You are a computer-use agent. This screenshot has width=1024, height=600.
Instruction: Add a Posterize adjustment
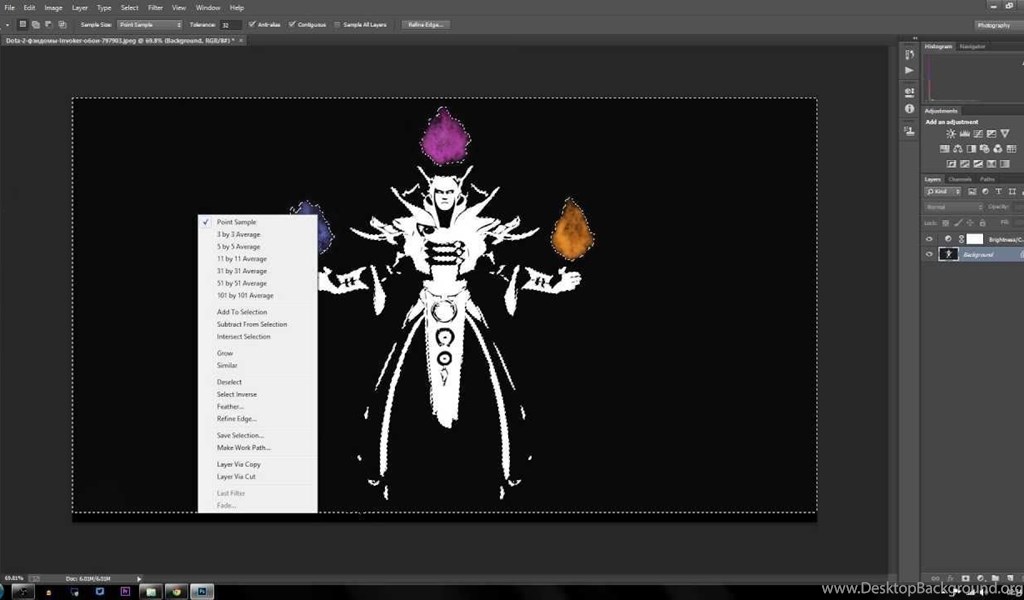point(965,164)
